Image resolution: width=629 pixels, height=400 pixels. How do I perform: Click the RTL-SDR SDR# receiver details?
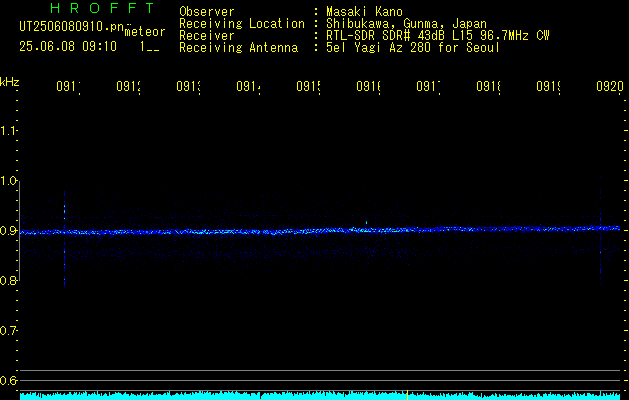click(438, 36)
